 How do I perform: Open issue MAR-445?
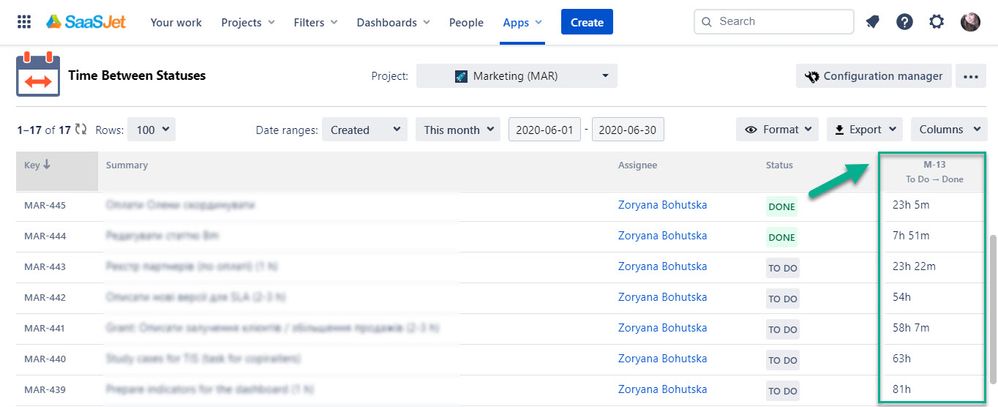click(x=45, y=206)
